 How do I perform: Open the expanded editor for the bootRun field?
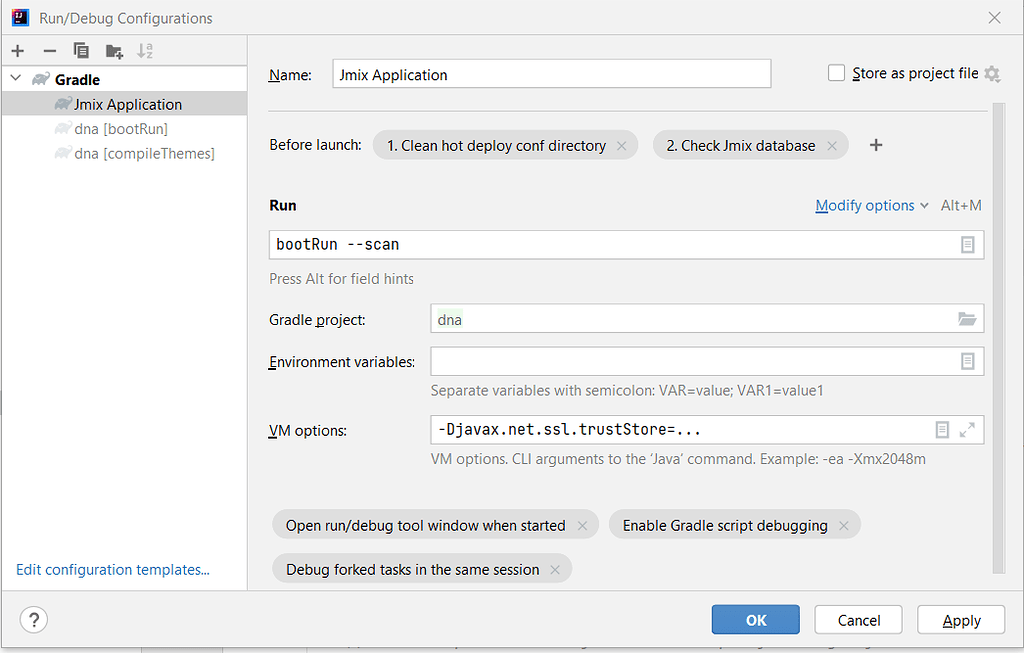[x=967, y=244]
